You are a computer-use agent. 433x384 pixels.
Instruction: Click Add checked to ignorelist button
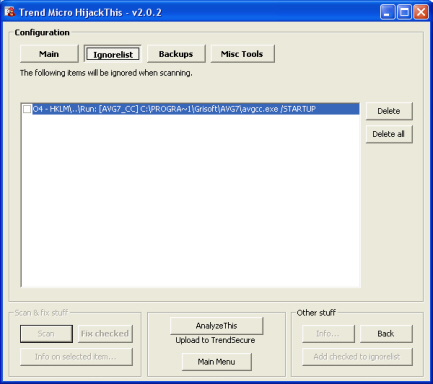coord(357,357)
